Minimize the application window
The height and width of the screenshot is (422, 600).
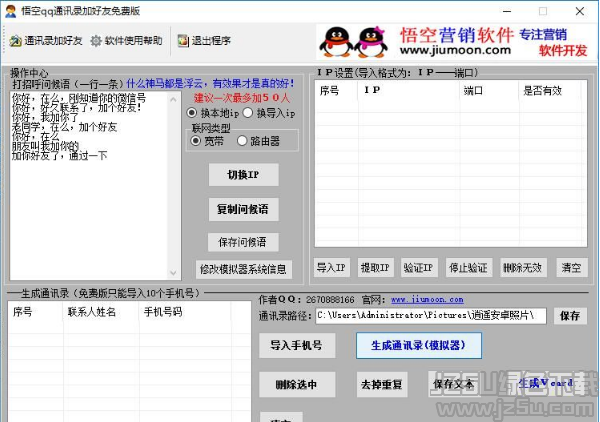[x=507, y=11]
